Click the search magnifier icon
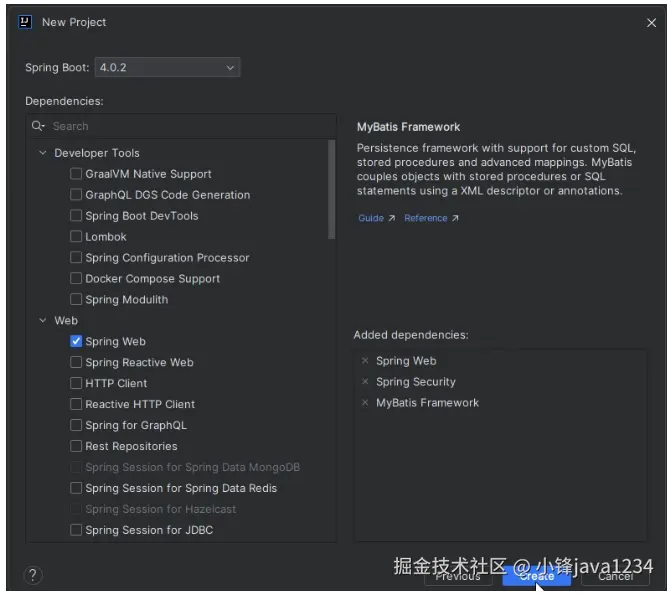 (x=38, y=126)
